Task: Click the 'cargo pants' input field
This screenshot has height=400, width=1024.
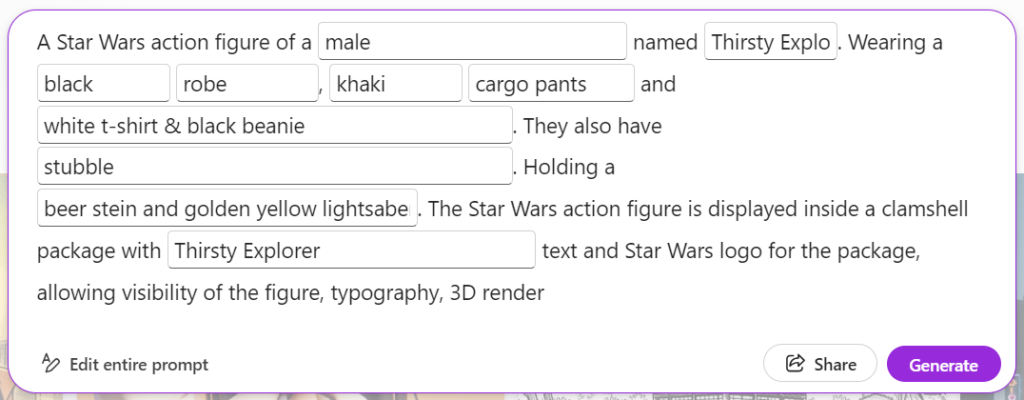Action: click(551, 83)
